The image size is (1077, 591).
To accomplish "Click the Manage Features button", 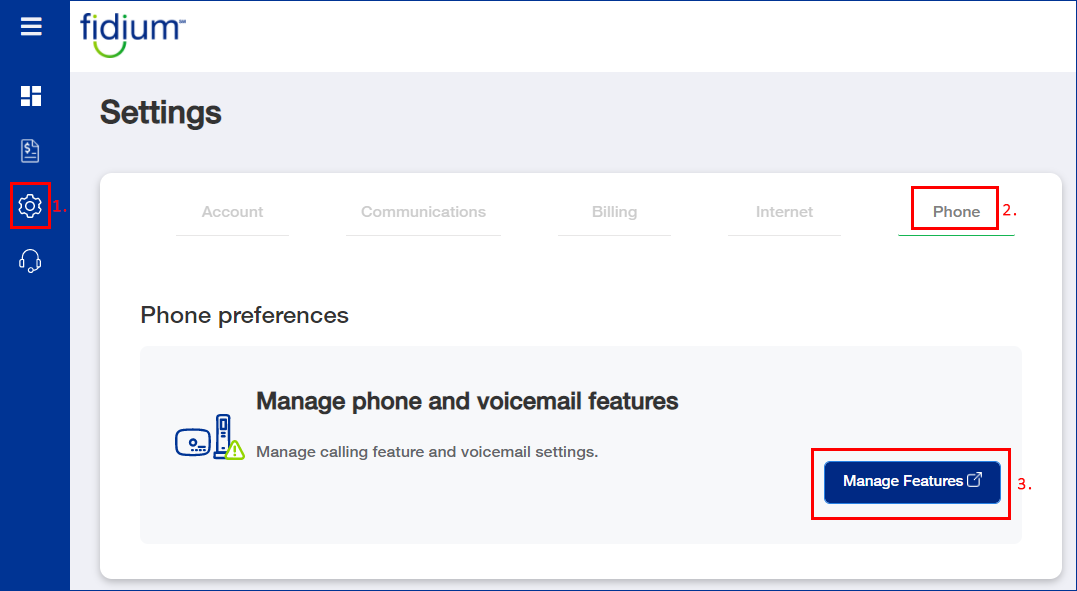I will tap(911, 481).
